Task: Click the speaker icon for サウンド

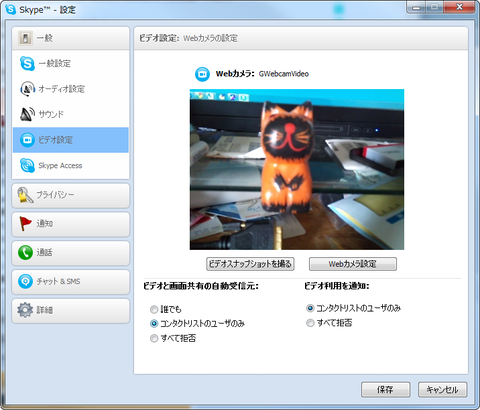Action: (27, 114)
